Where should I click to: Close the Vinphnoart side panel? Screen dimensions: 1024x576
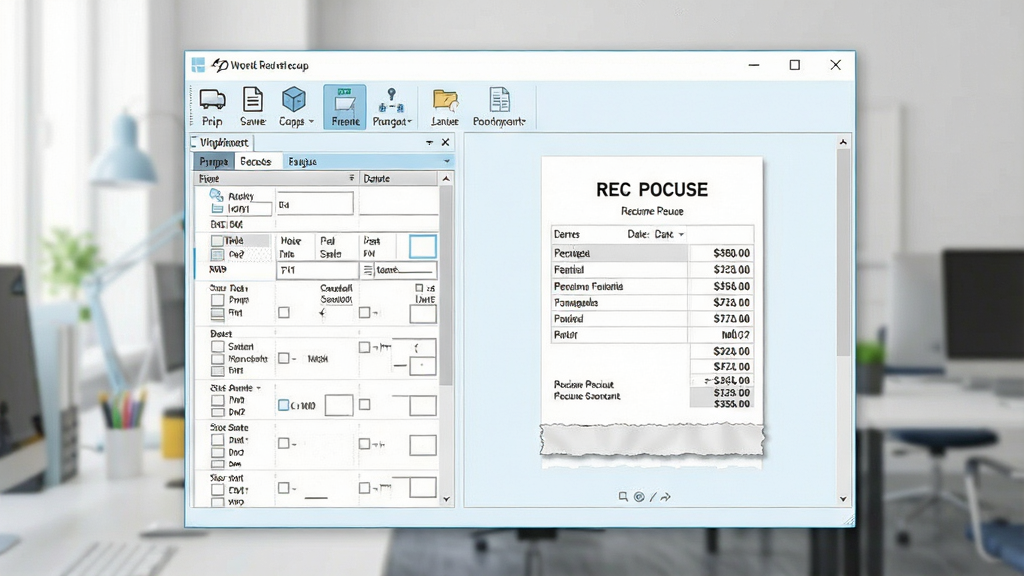[x=445, y=142]
